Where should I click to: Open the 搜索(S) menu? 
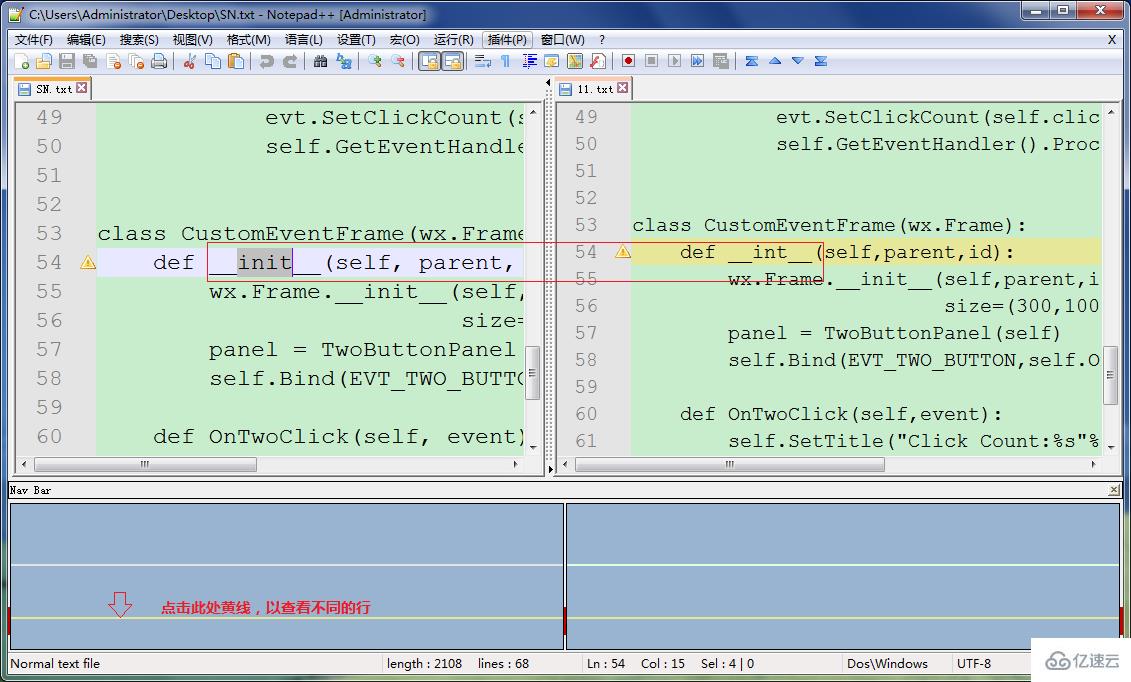139,40
